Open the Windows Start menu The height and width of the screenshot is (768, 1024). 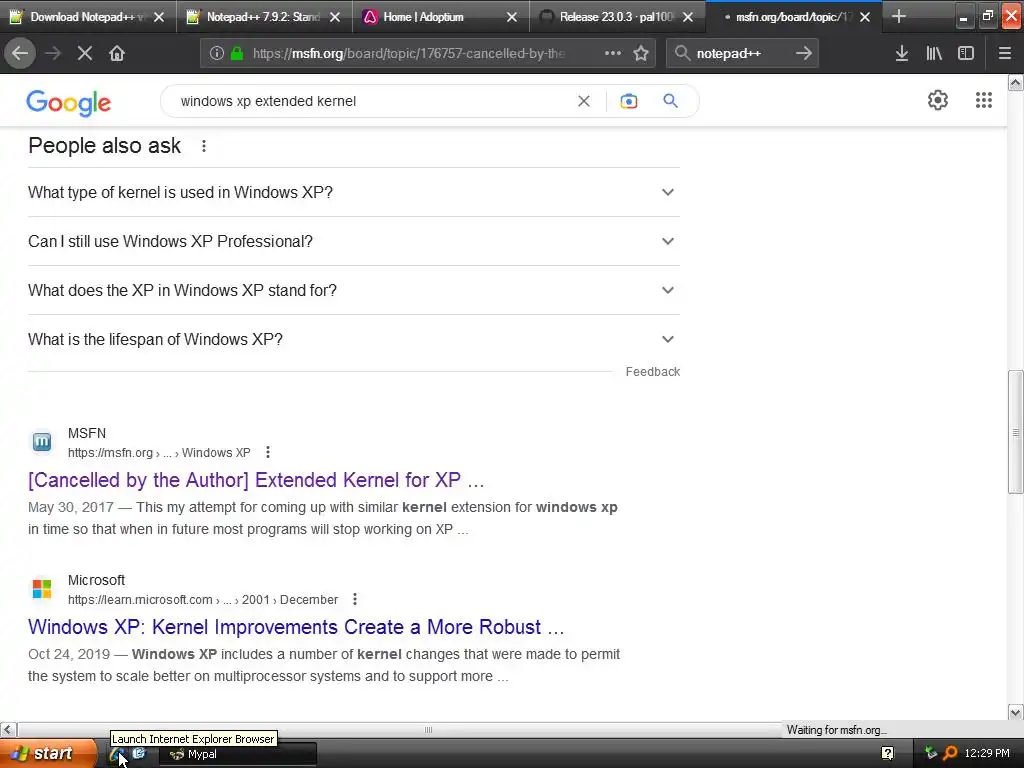47,754
